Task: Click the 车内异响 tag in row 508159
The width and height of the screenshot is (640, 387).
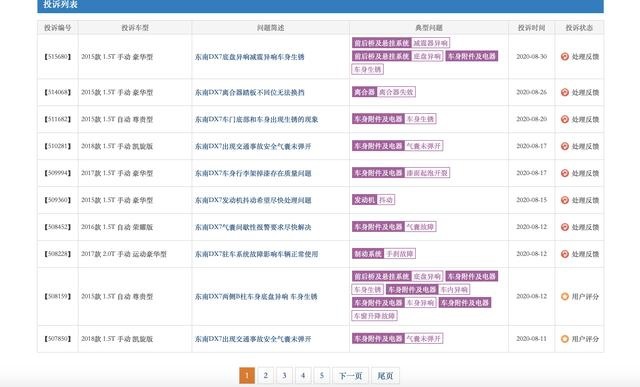Action: pos(454,289)
